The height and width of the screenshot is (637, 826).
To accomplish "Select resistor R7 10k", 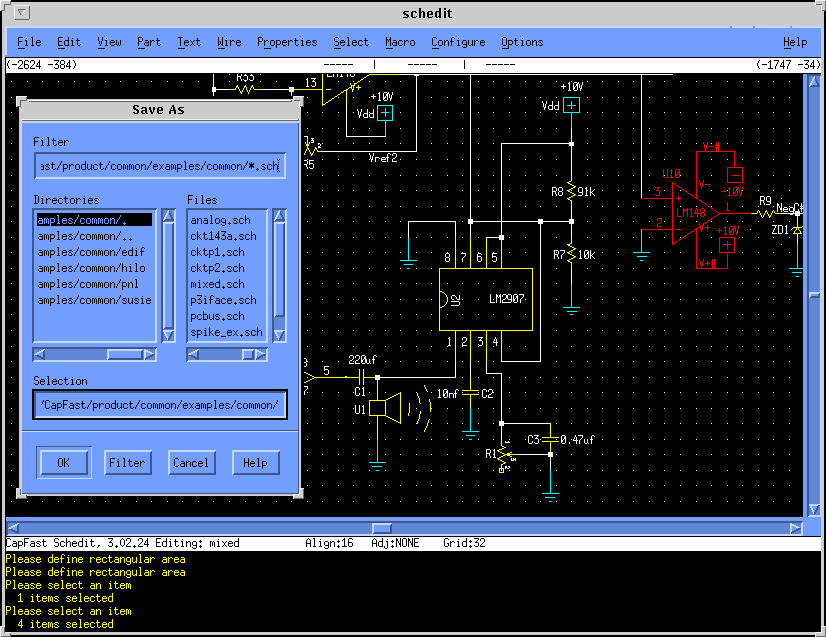I will (x=572, y=255).
